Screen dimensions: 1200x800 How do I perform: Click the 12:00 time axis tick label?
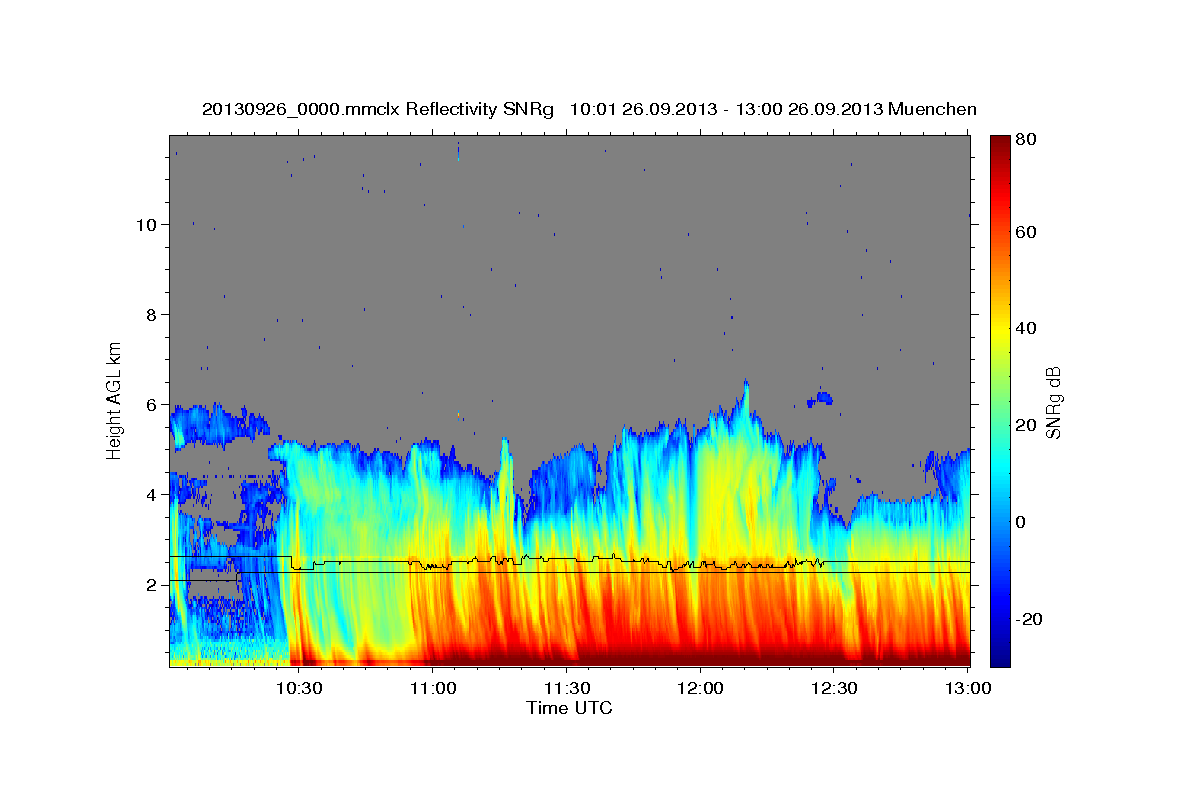click(x=700, y=688)
